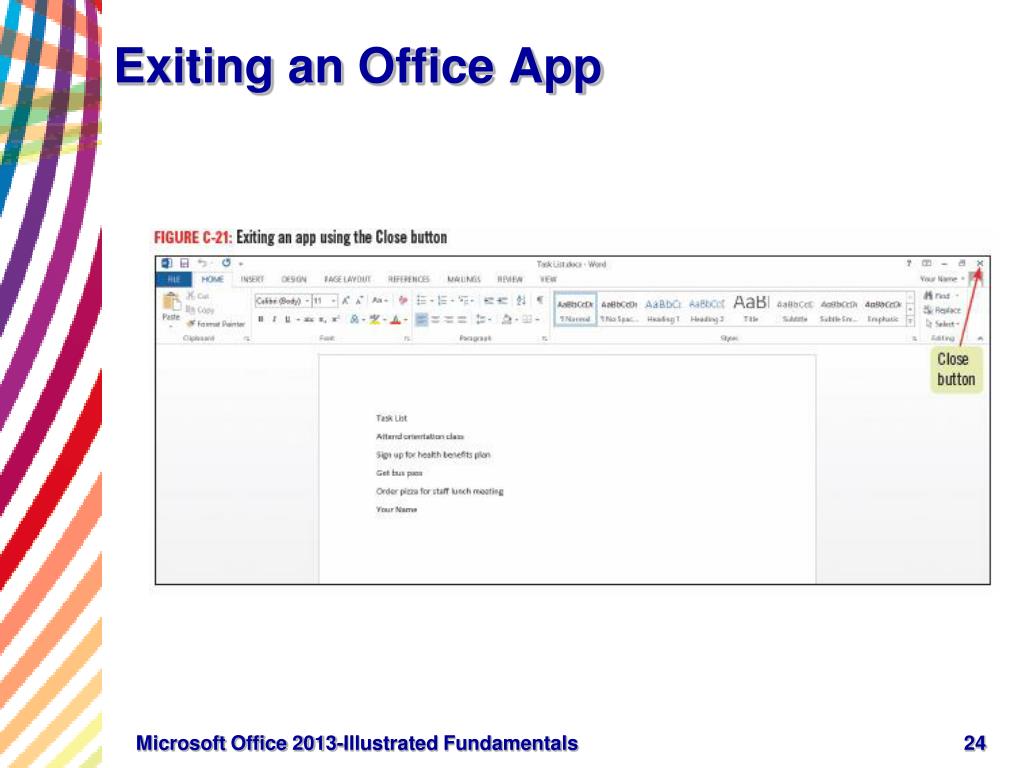
Task: Switch to the PAGE LAYOUT tab
Action: 347,279
